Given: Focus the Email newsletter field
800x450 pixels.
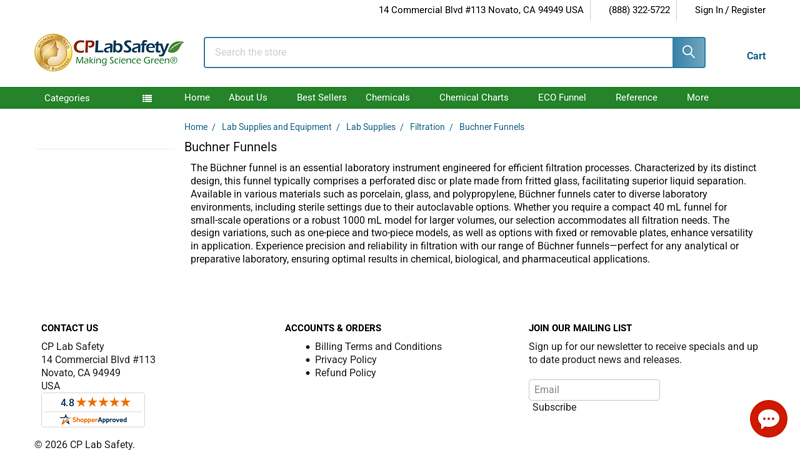Looking at the screenshot, I should click(x=594, y=390).
